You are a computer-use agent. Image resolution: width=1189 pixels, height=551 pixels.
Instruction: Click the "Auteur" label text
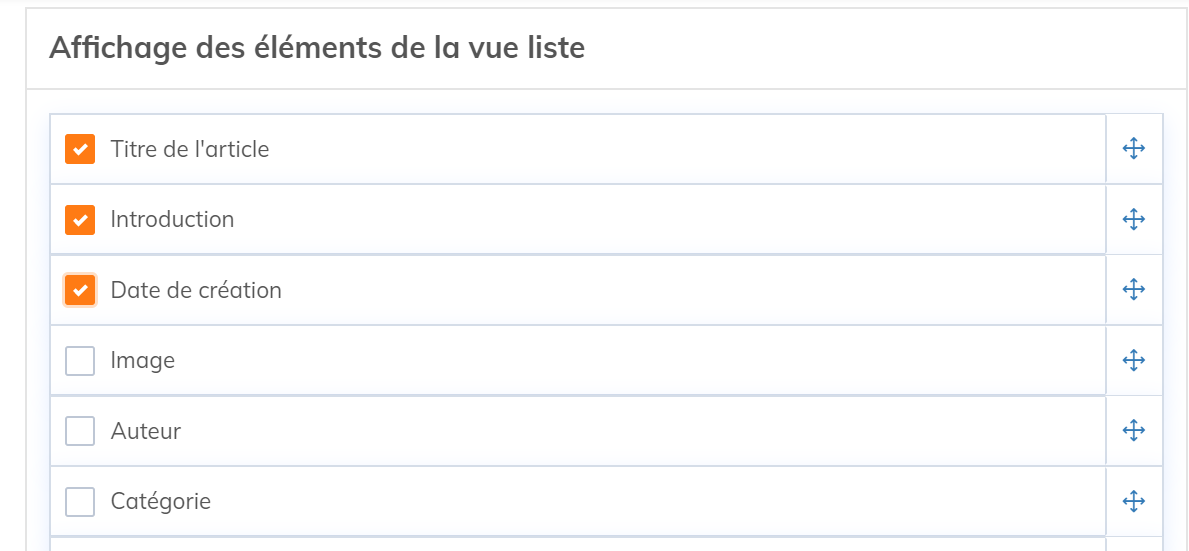pos(146,431)
